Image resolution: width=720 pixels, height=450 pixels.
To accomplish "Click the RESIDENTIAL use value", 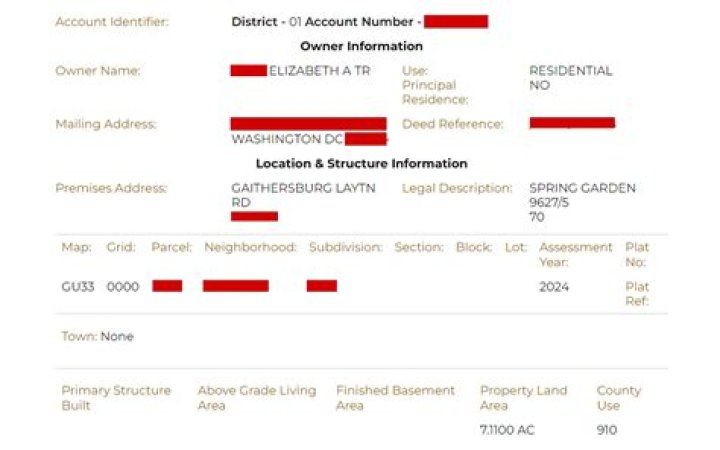I will pyautogui.click(x=571, y=71).
